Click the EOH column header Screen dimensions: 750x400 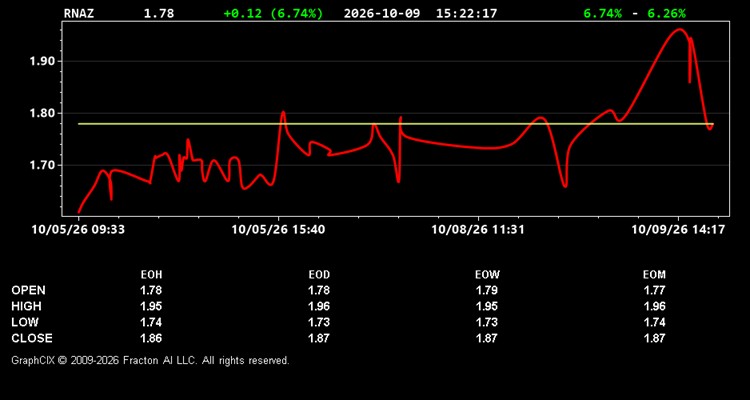(x=151, y=275)
